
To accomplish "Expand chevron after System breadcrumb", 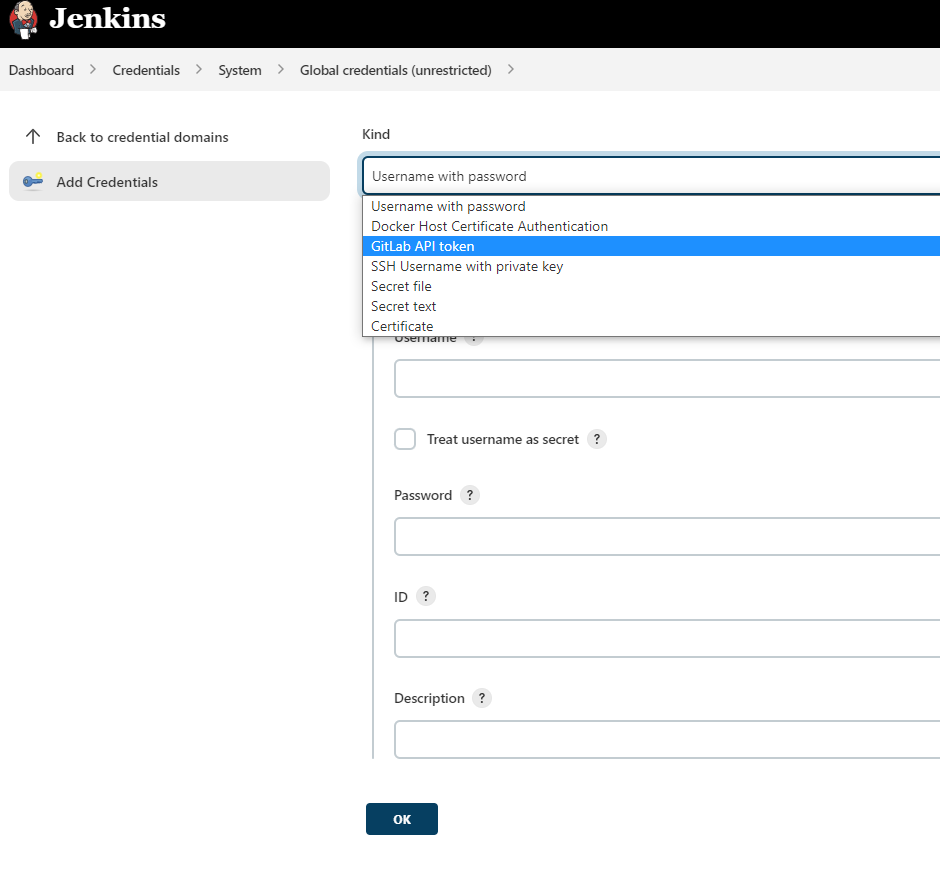I will coord(281,70).
